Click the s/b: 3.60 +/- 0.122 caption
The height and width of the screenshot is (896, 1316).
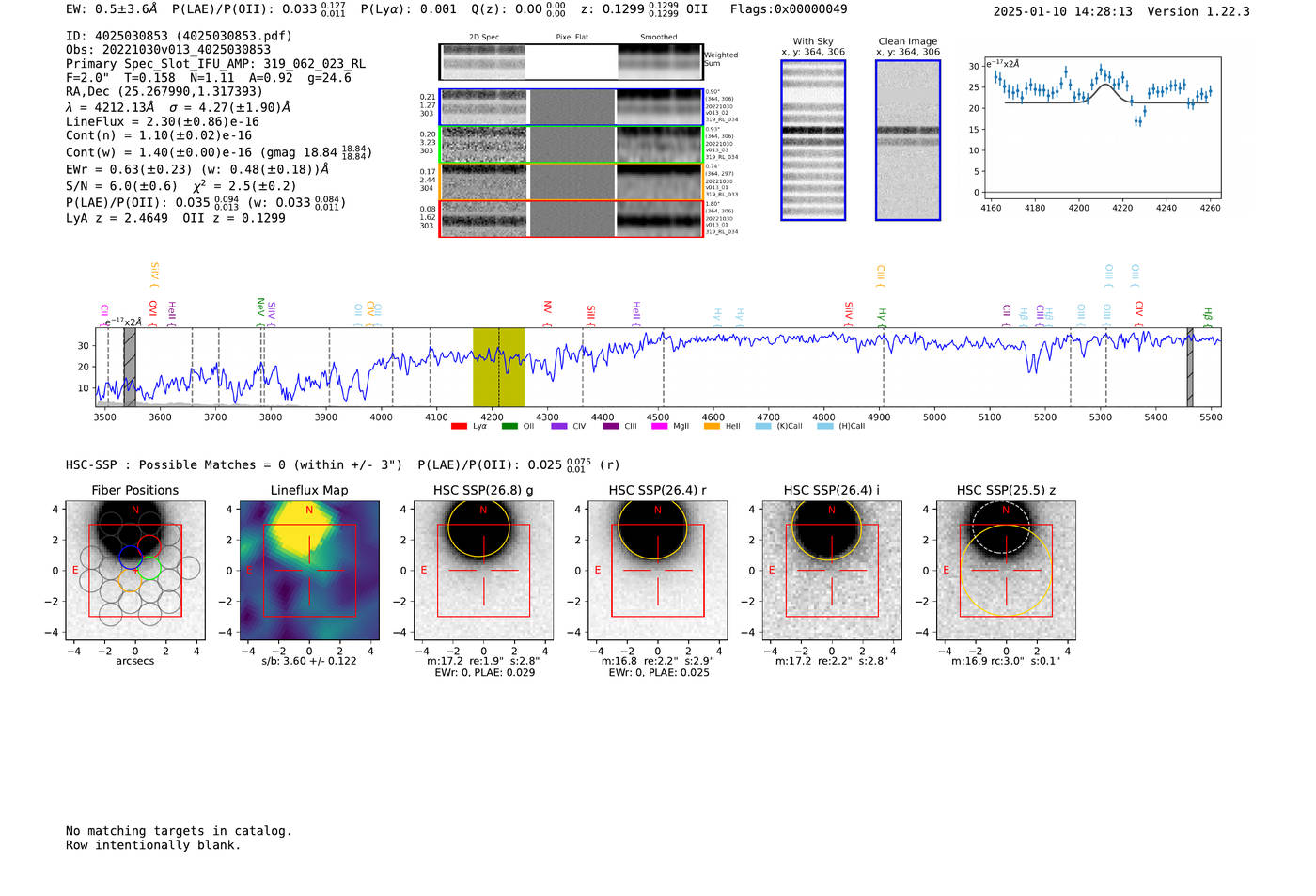tap(309, 661)
